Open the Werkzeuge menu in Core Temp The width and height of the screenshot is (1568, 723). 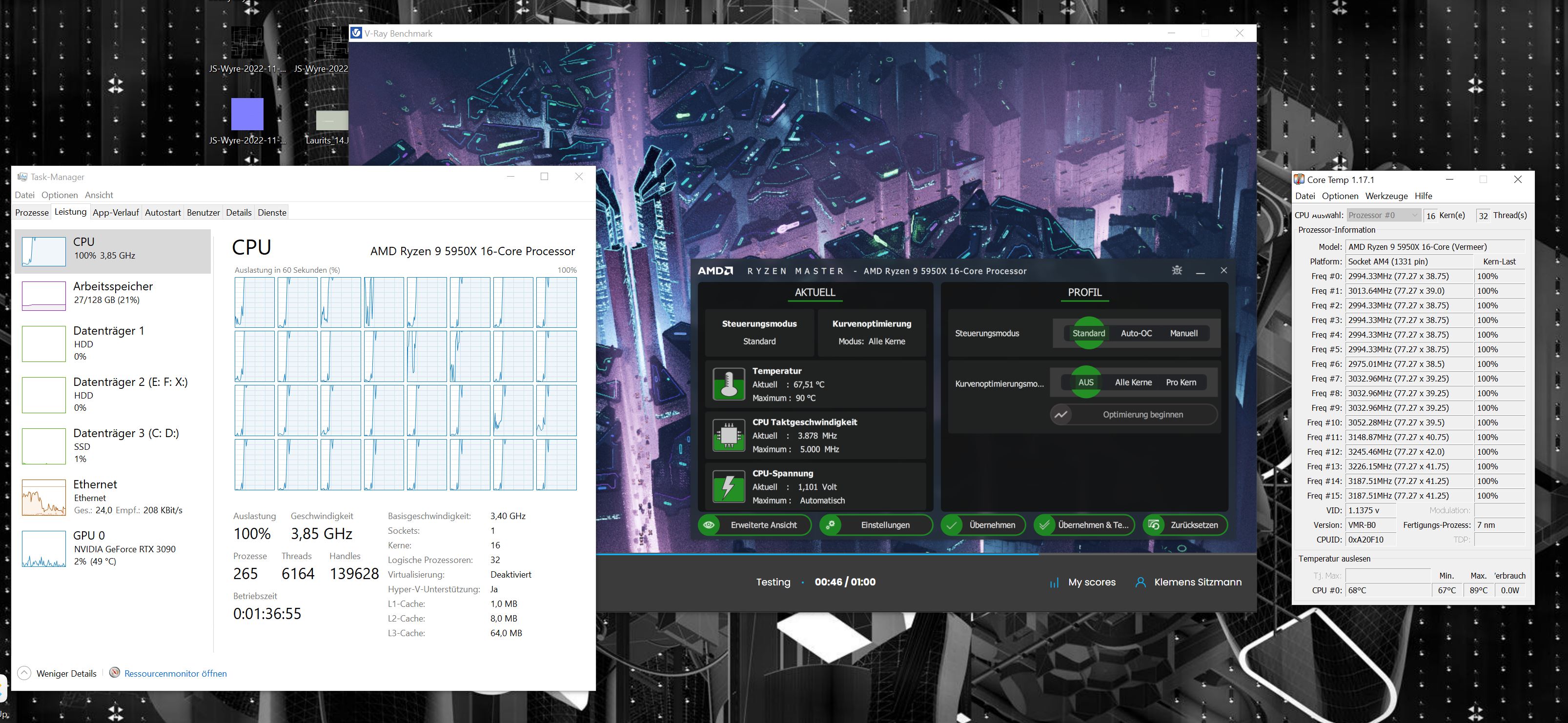[1386, 196]
